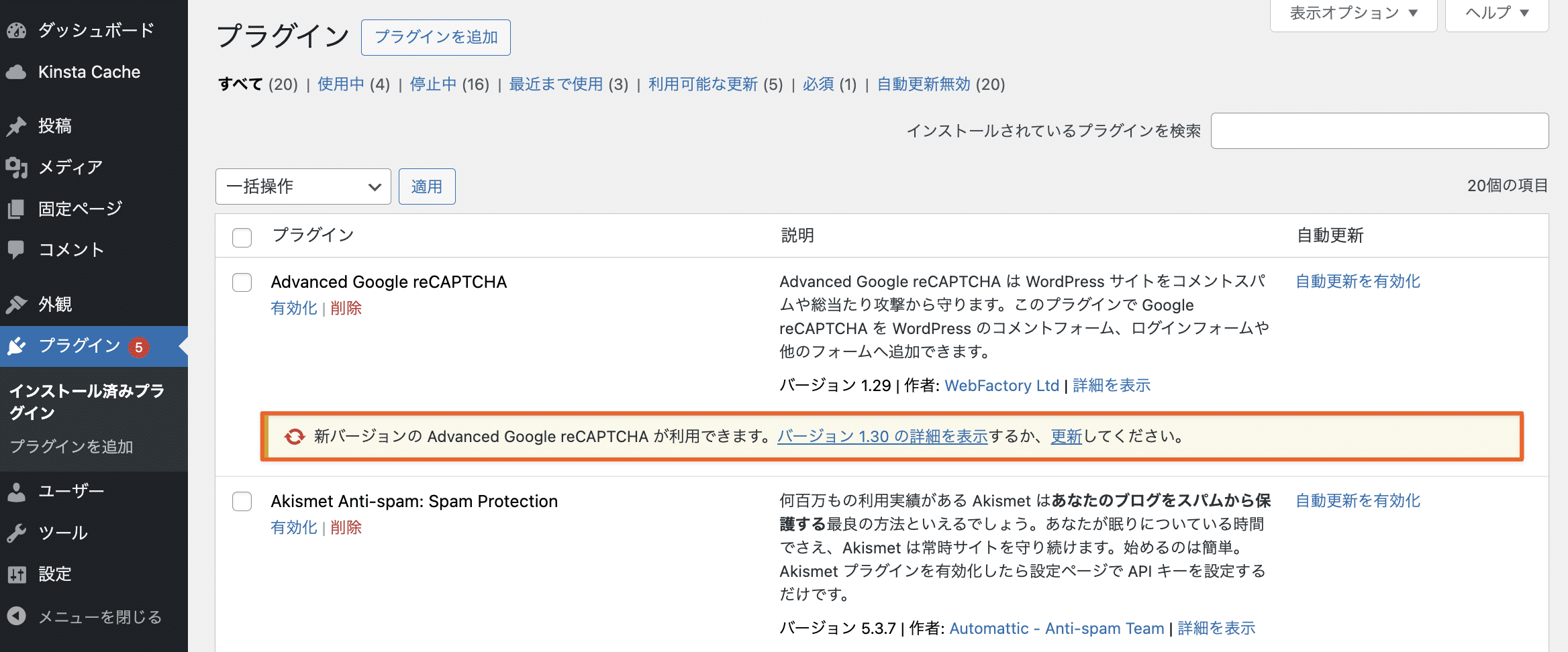Click the 投稿 pushpin icon
The width and height of the screenshot is (1568, 652).
pyautogui.click(x=16, y=126)
